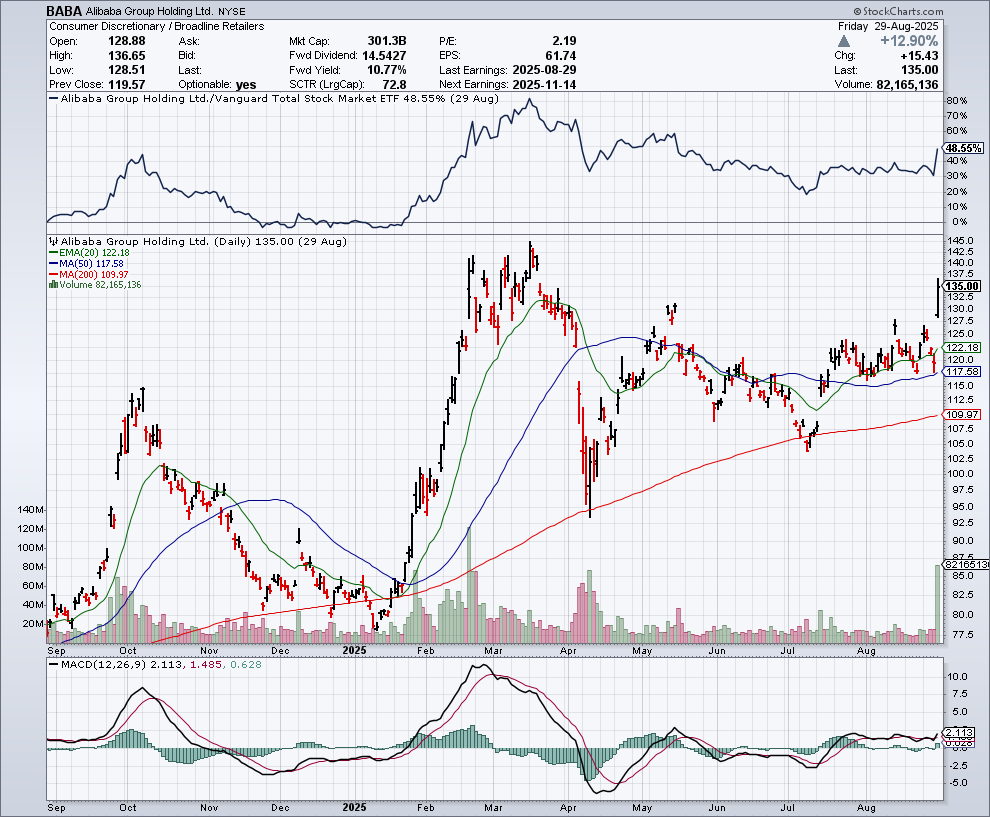This screenshot has width=990, height=817.
Task: Select the Open value 128.88
Action: [x=126, y=41]
